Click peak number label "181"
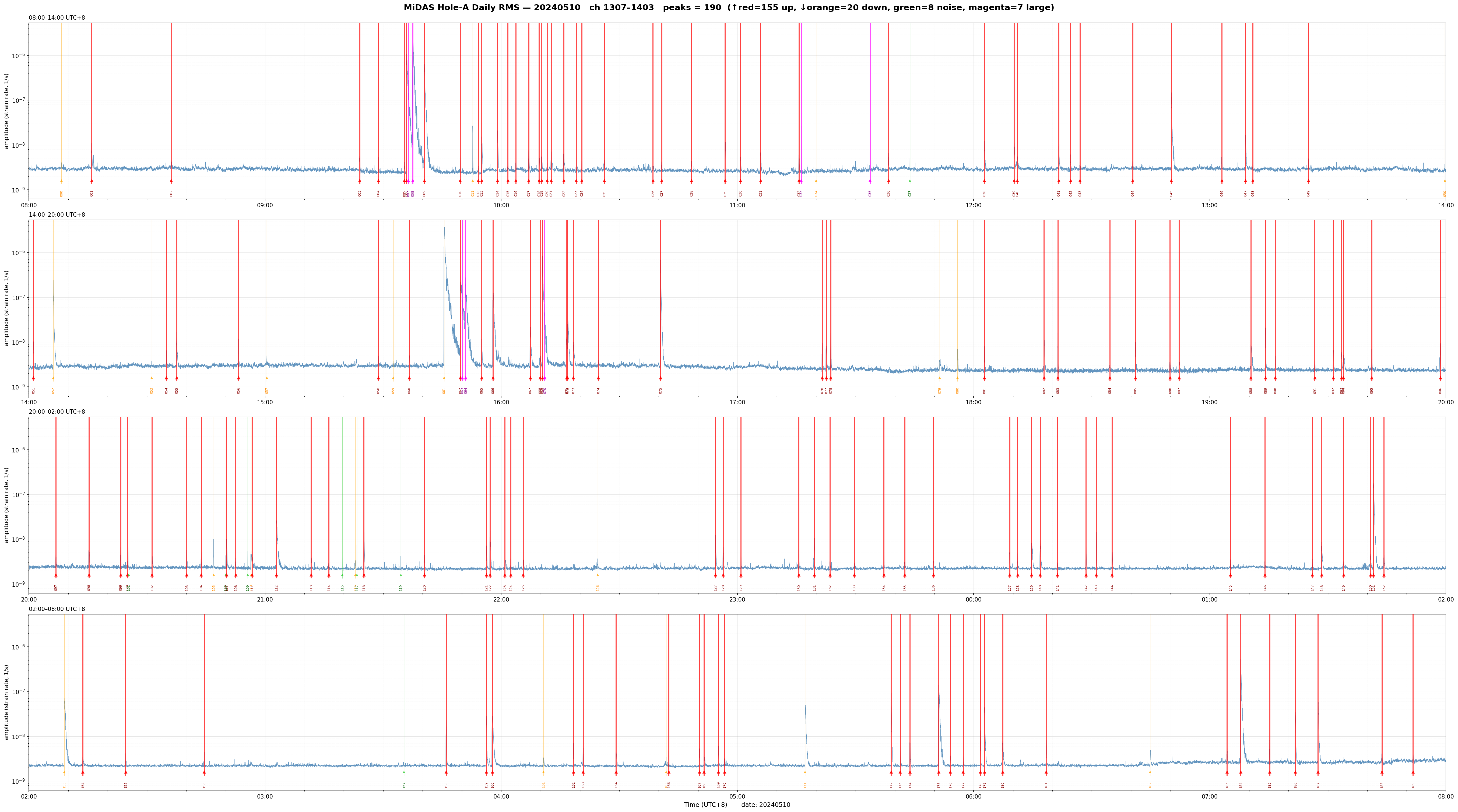 (x=1046, y=785)
